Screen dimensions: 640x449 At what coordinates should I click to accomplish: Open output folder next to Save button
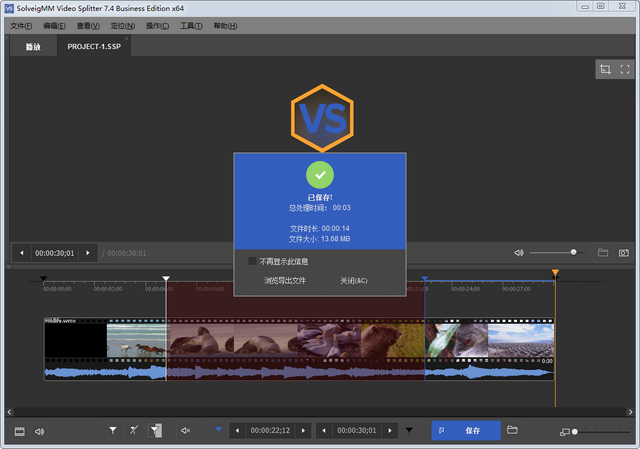pos(512,430)
